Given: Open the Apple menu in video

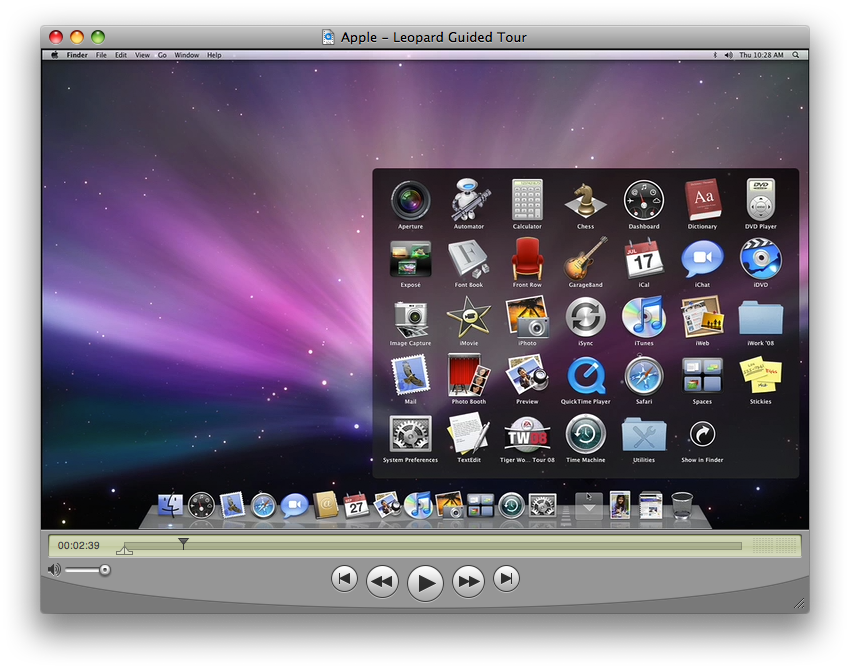Looking at the screenshot, I should [54, 55].
